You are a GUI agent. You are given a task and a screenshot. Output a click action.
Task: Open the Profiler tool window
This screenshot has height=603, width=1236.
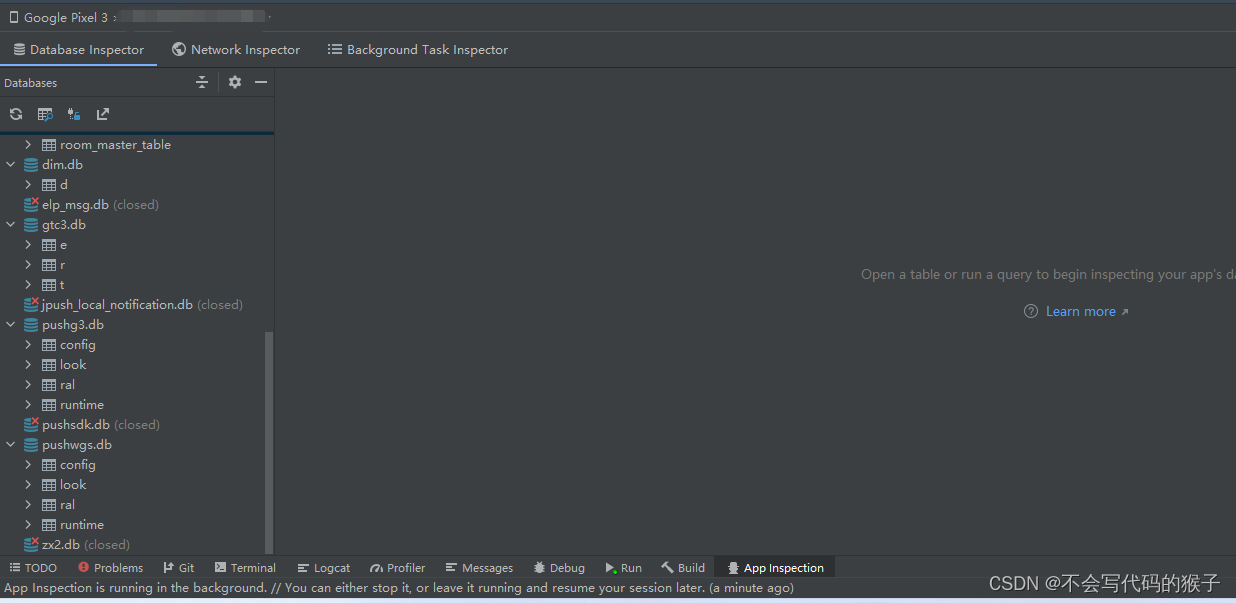pos(397,567)
